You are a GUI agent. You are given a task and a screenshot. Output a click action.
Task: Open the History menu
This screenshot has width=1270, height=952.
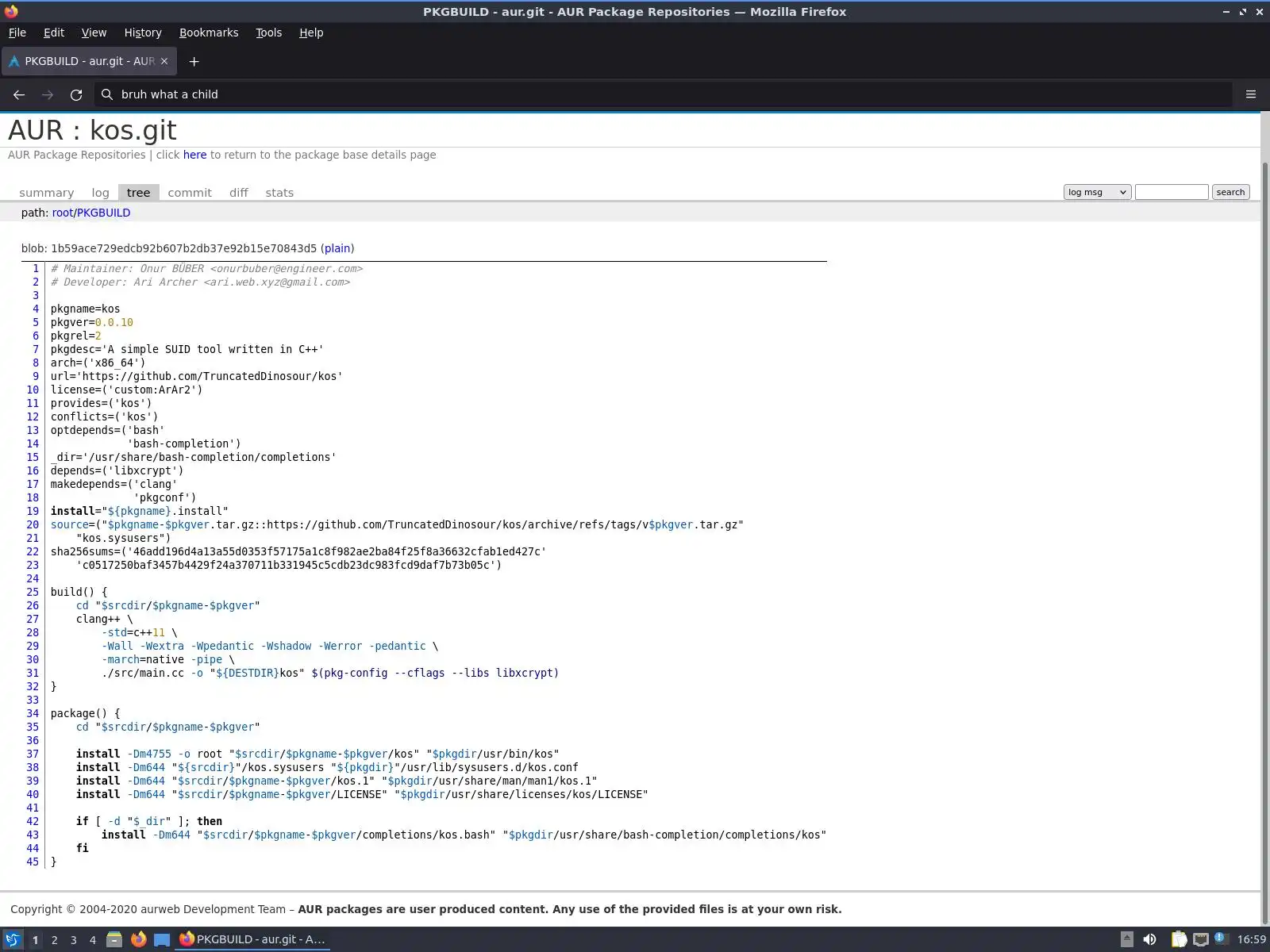click(x=143, y=33)
